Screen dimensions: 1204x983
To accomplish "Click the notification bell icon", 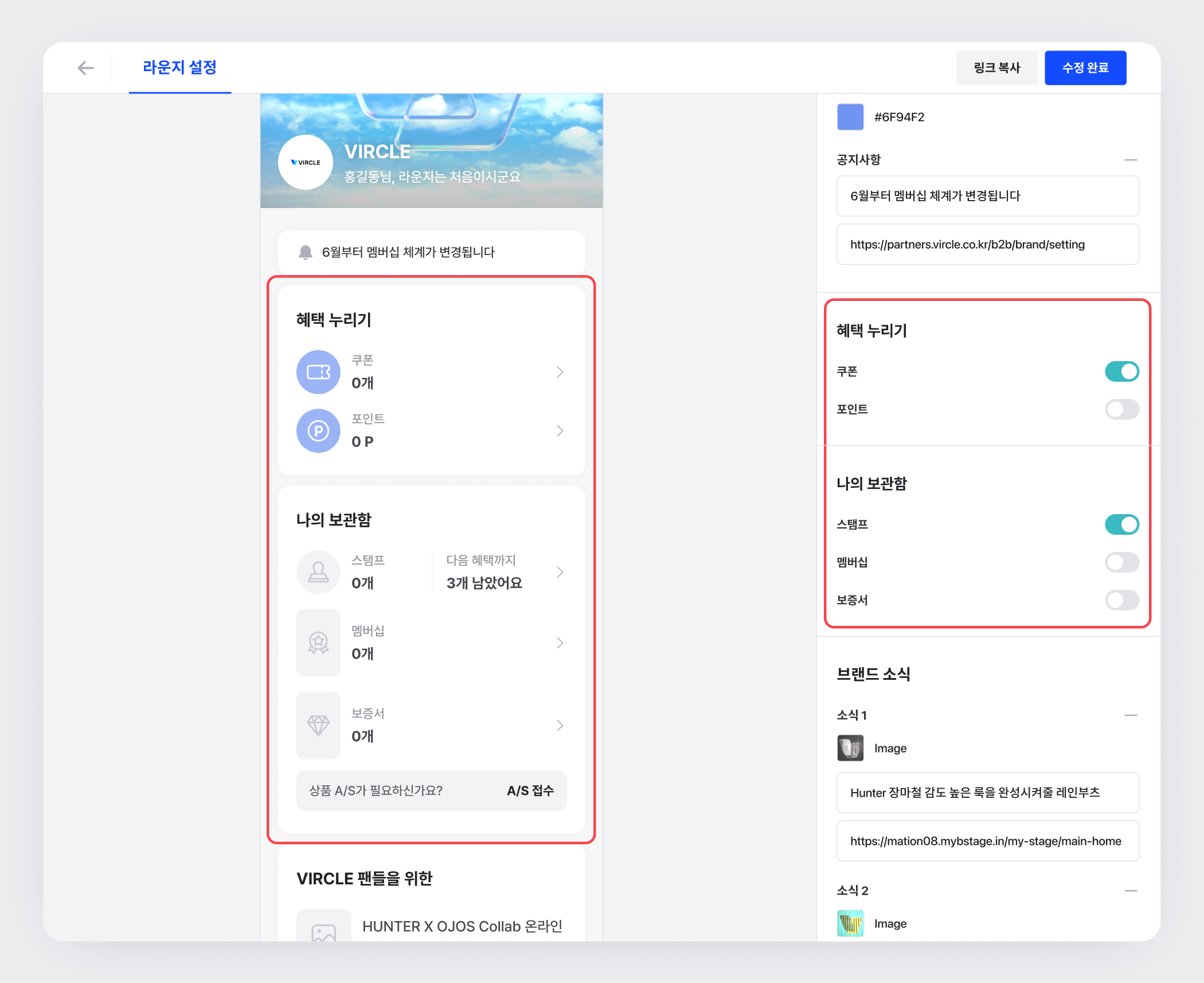I will (306, 252).
